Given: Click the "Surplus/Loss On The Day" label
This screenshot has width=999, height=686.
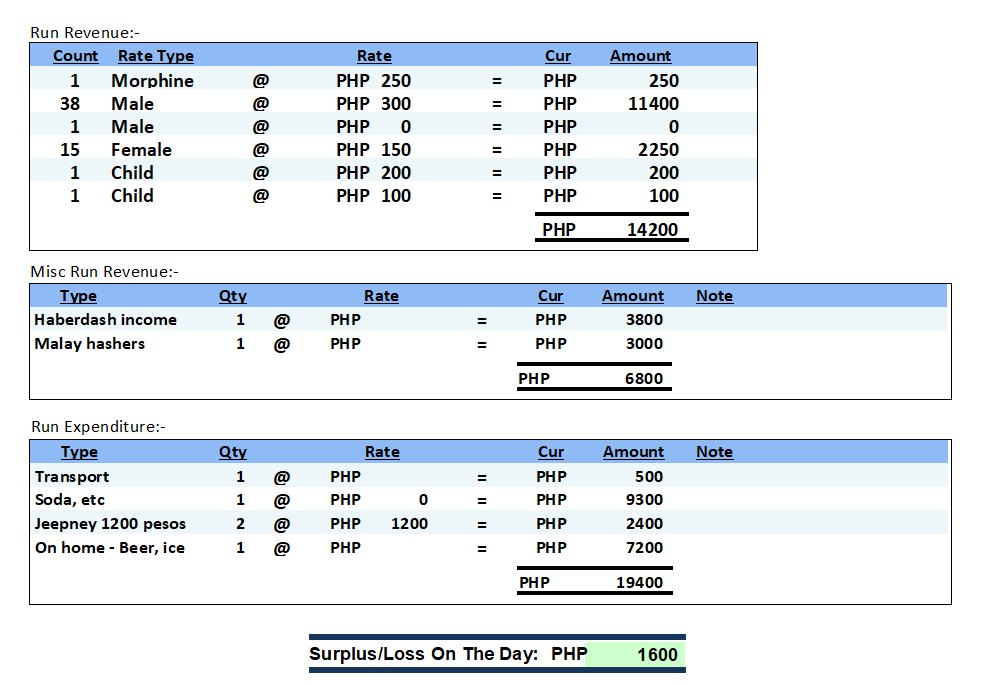Looking at the screenshot, I should [424, 655].
